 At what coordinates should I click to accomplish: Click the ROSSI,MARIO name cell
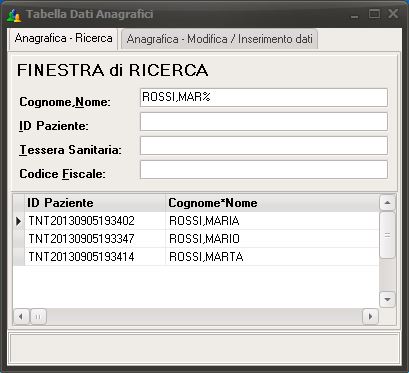click(x=272, y=239)
